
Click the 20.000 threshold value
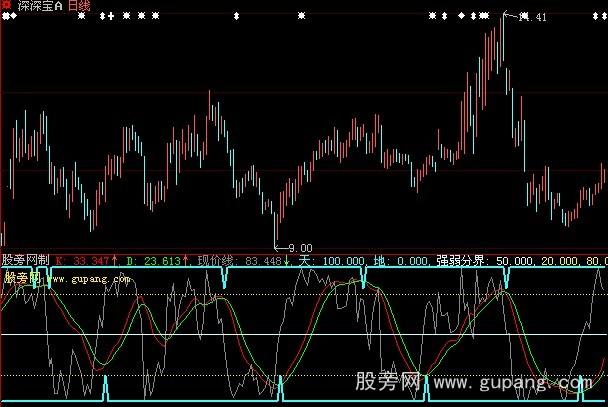[x=559, y=260]
